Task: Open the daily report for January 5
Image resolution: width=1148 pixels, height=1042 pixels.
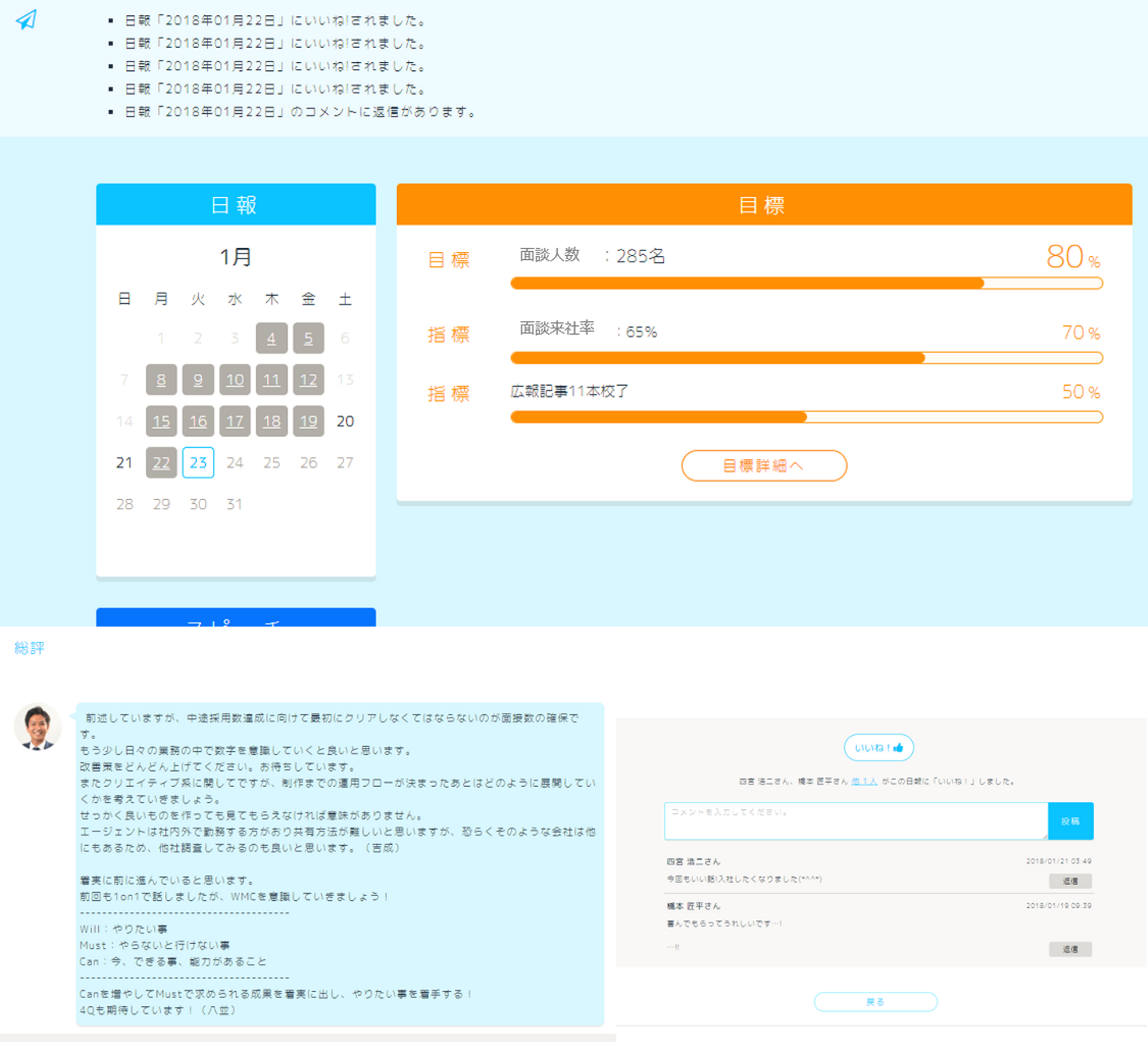Action: pos(309,338)
